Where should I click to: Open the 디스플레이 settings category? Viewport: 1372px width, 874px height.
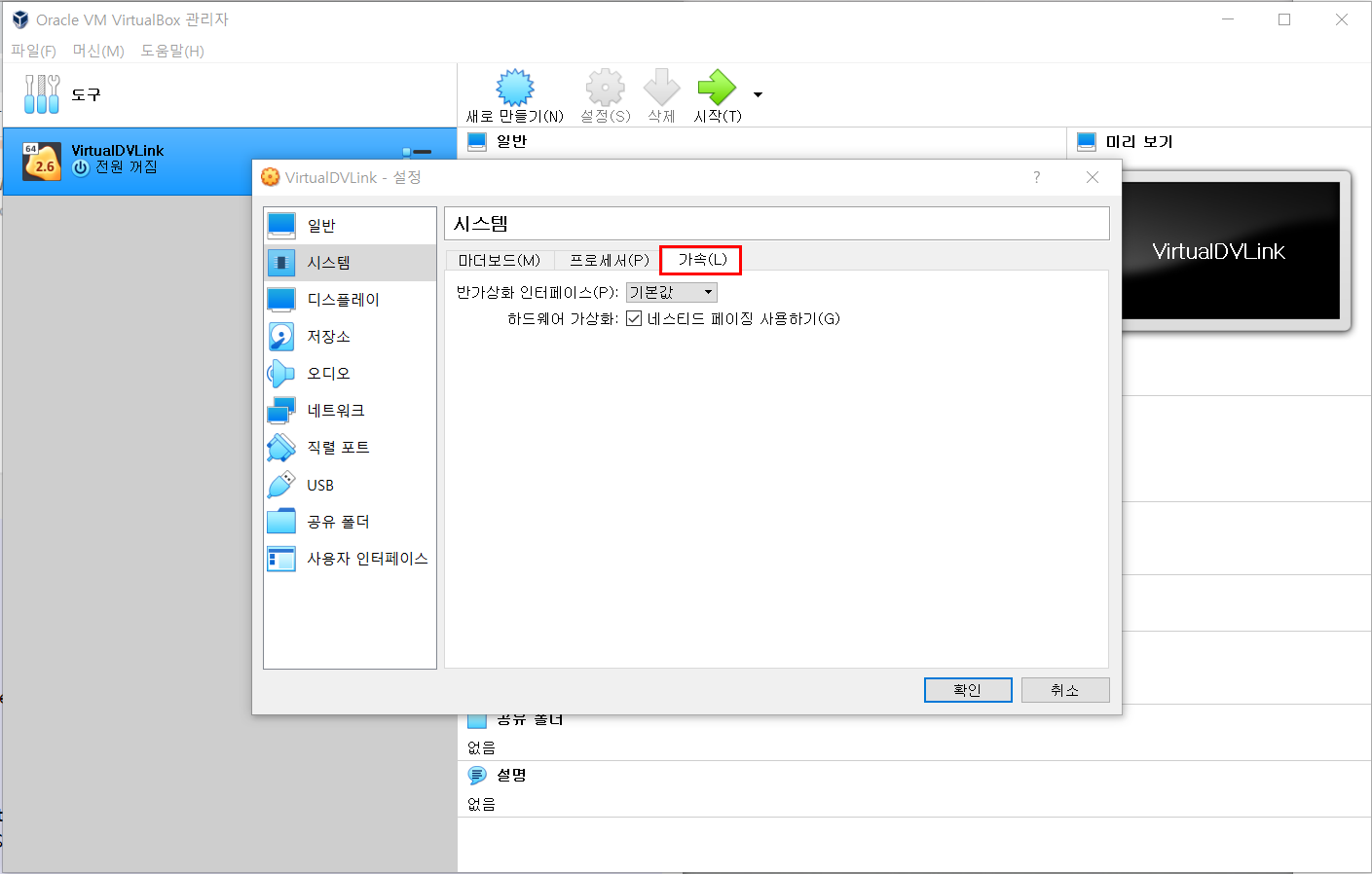tap(350, 300)
